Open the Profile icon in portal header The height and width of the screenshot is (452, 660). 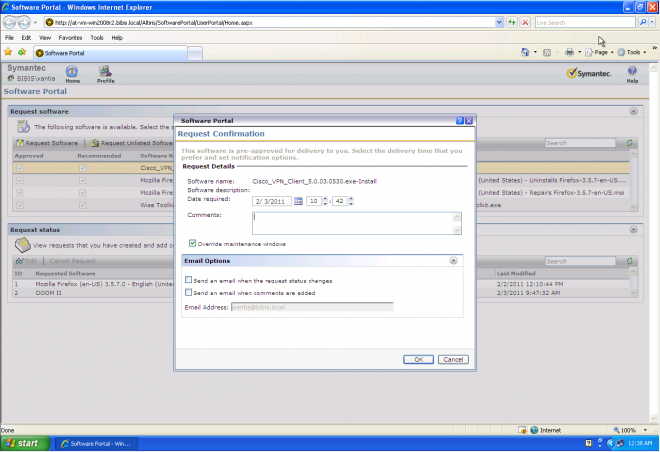coord(105,72)
